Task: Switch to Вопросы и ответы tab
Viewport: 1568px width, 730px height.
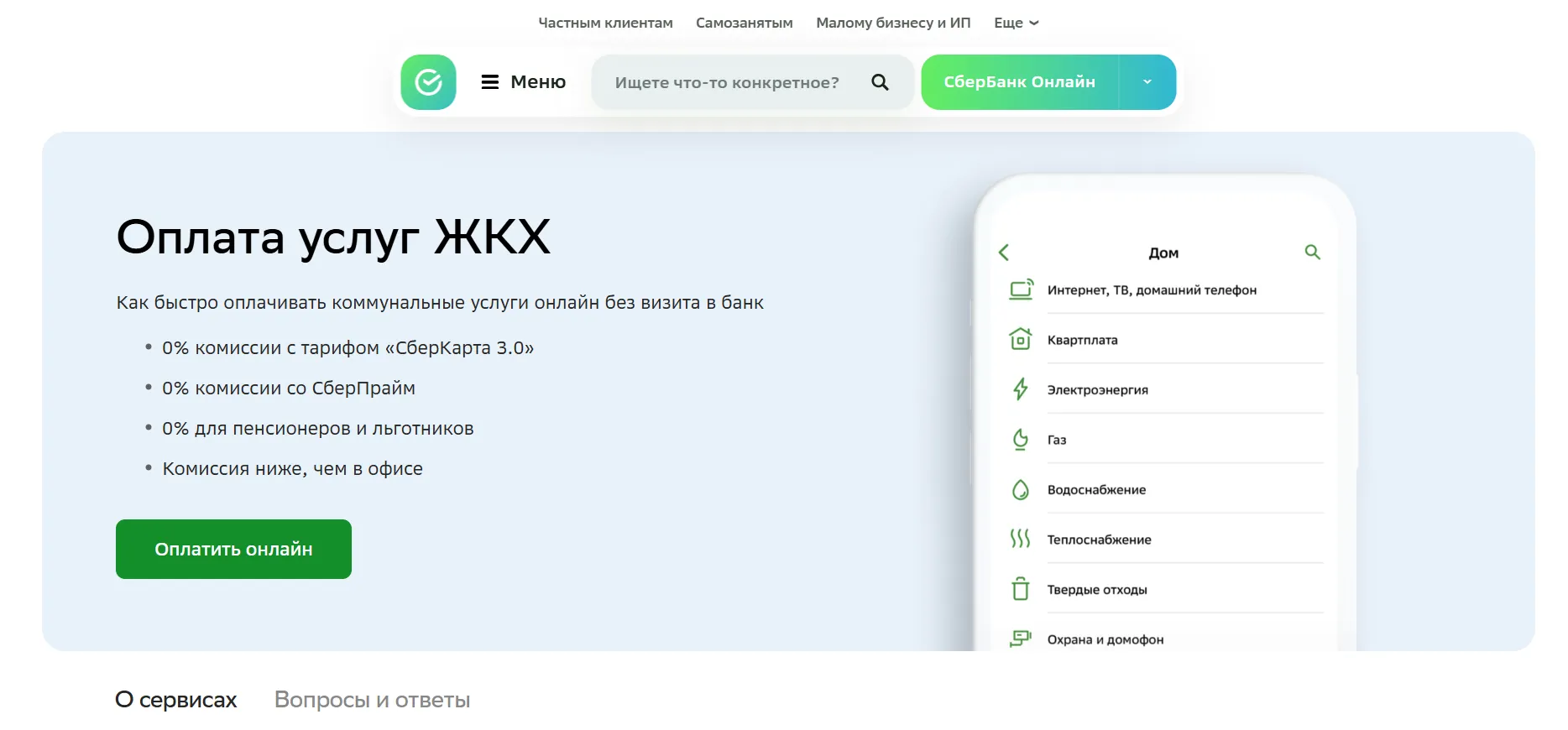Action: [x=372, y=700]
